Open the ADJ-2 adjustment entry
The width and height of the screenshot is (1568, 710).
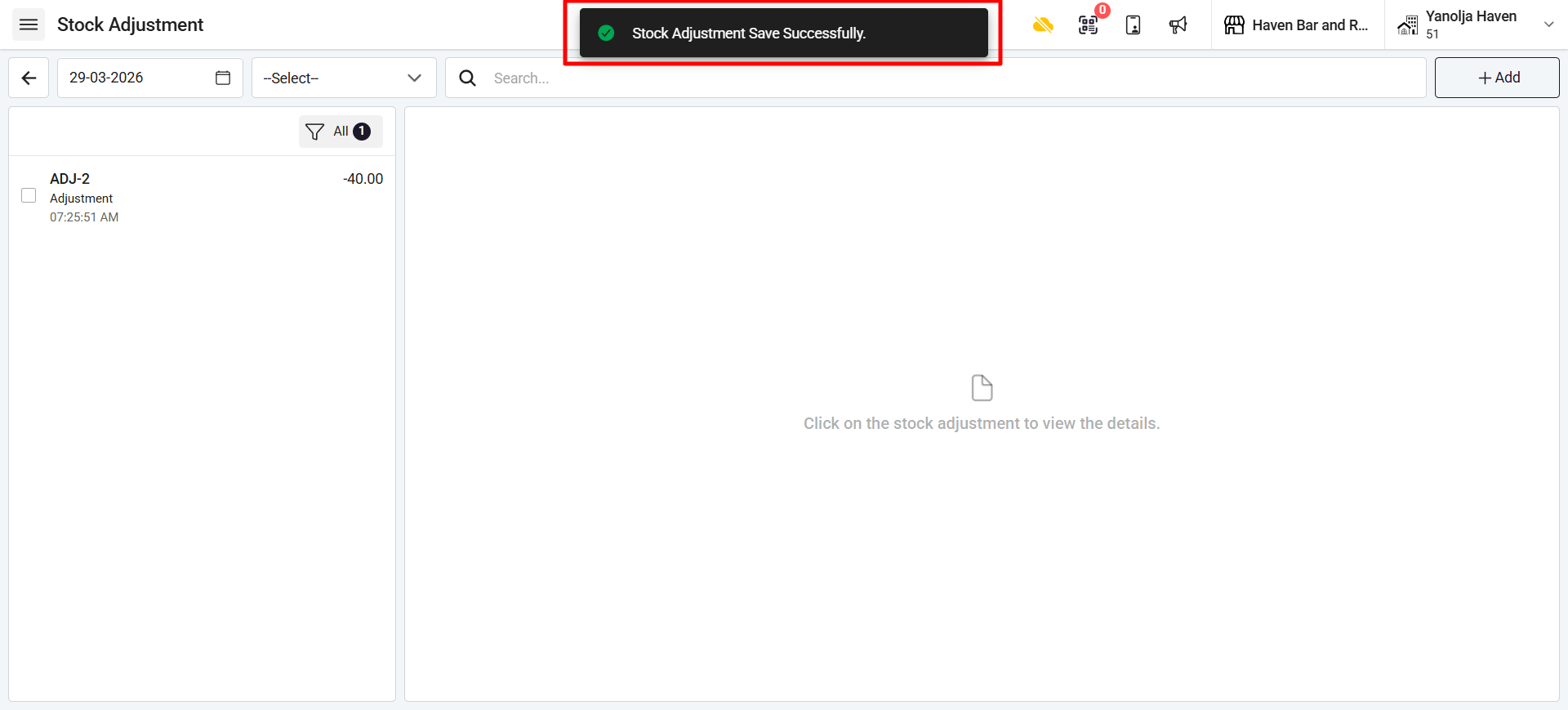(x=203, y=197)
